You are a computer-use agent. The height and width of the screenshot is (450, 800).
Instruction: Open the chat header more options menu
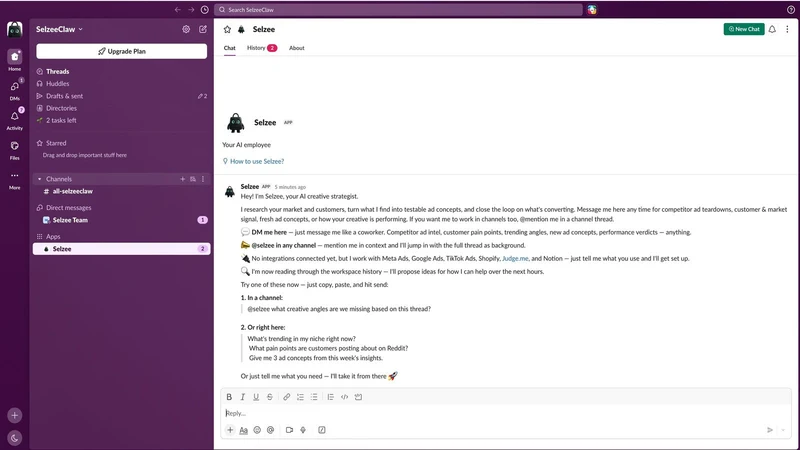(787, 29)
